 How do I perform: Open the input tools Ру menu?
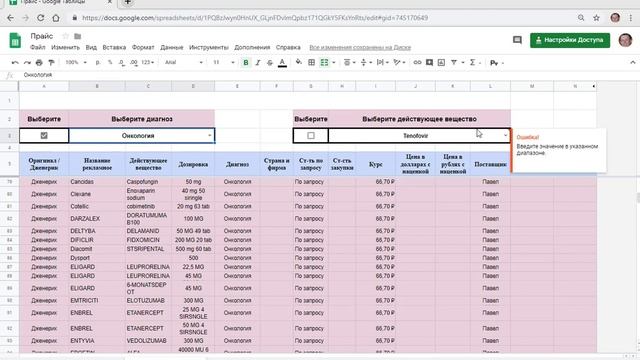coord(497,63)
